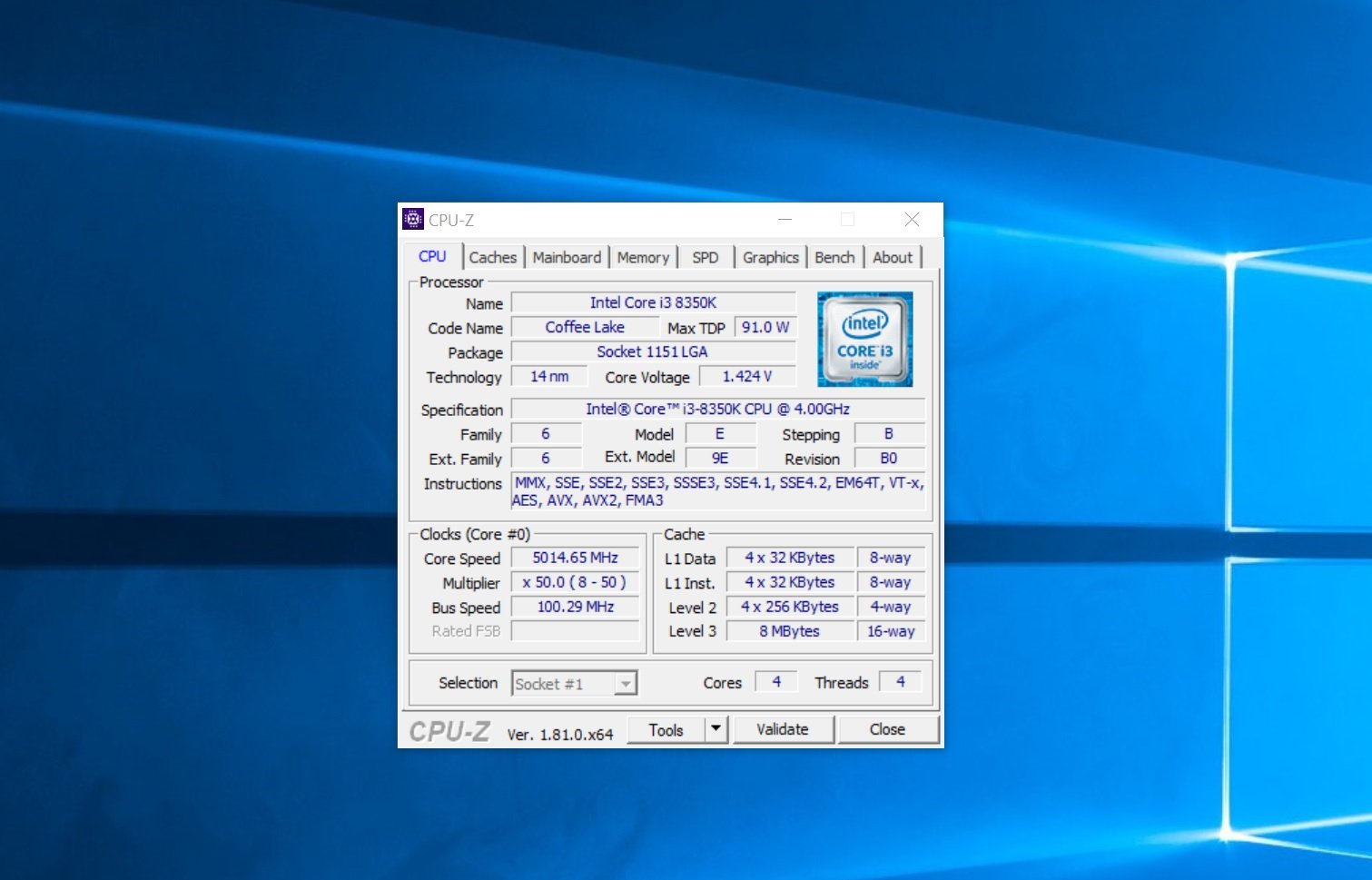Click the bus speed value '100.29 MHz'
The image size is (1372, 880).
click(x=575, y=607)
